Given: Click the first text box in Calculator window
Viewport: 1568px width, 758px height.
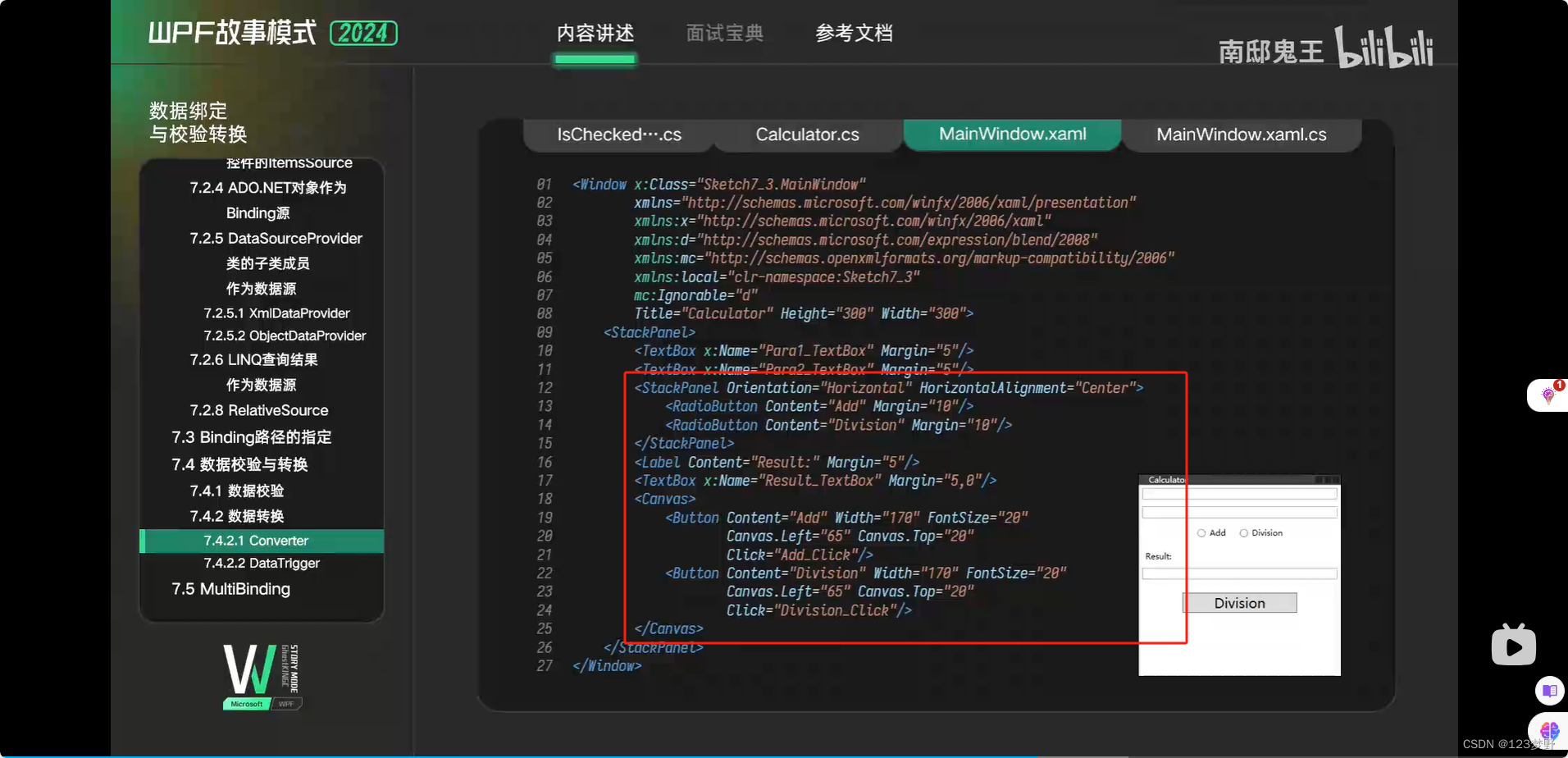Looking at the screenshot, I should pos(1239,494).
